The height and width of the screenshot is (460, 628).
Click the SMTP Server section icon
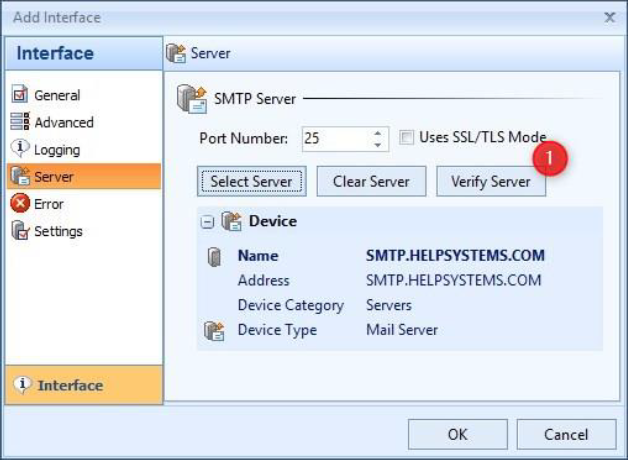click(x=191, y=99)
